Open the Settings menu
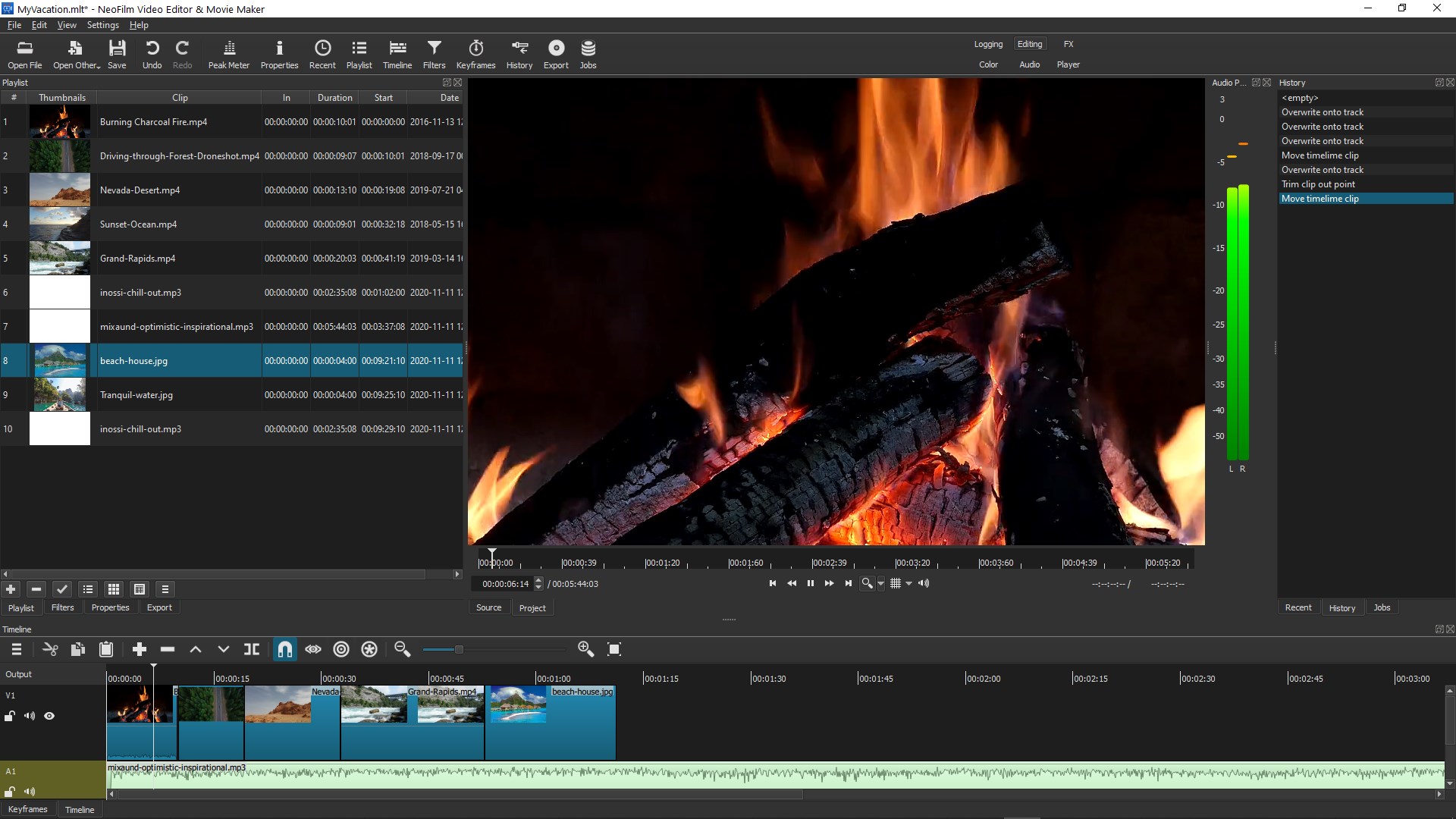The image size is (1456, 819). pyautogui.click(x=102, y=25)
